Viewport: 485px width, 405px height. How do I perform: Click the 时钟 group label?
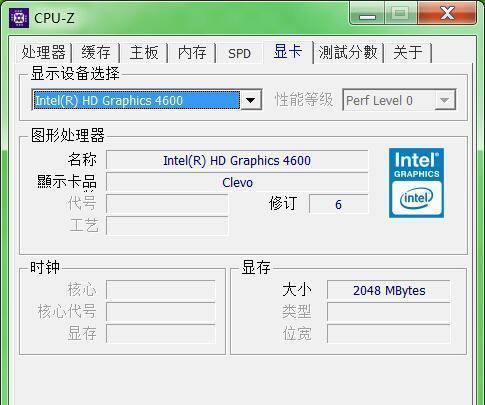pos(45,267)
